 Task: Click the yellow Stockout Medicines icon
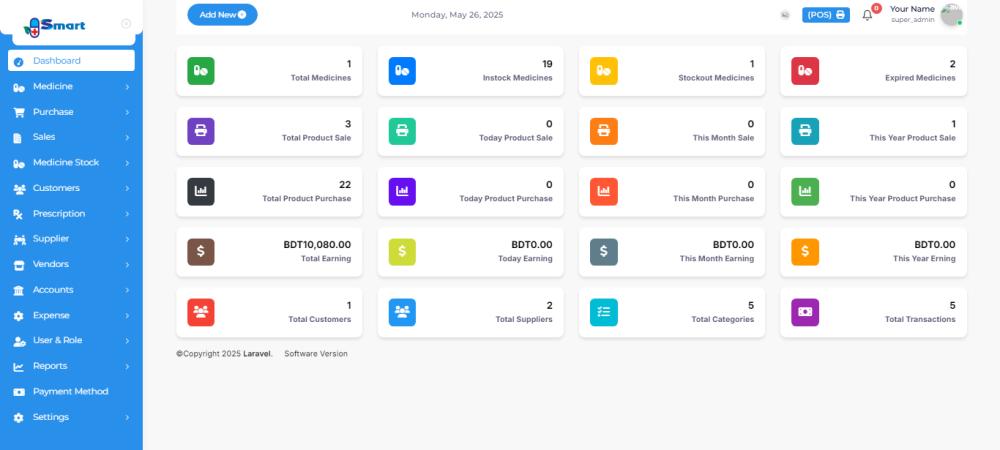click(x=604, y=71)
